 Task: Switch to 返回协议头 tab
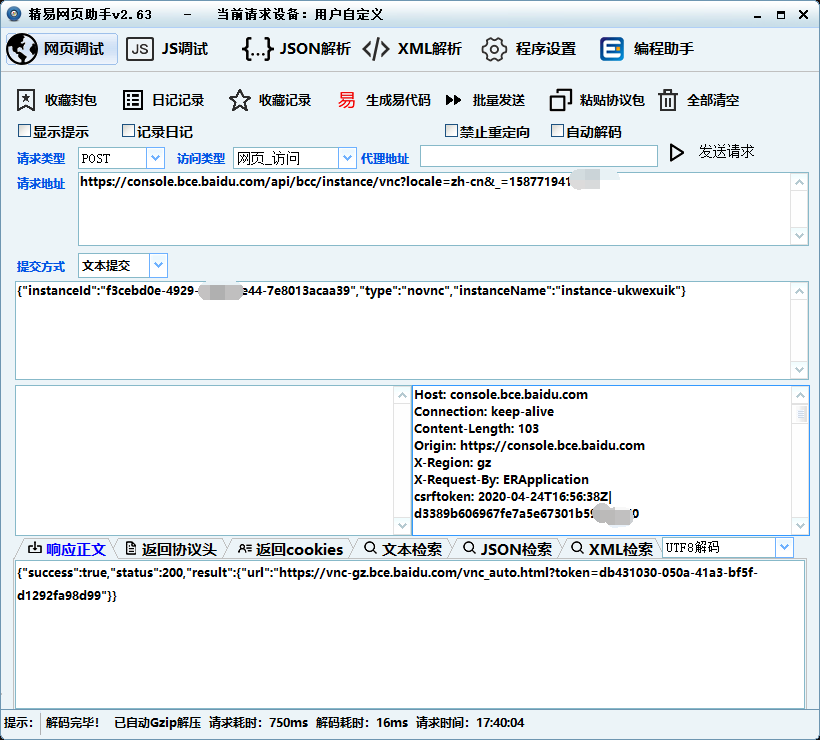coord(171,549)
